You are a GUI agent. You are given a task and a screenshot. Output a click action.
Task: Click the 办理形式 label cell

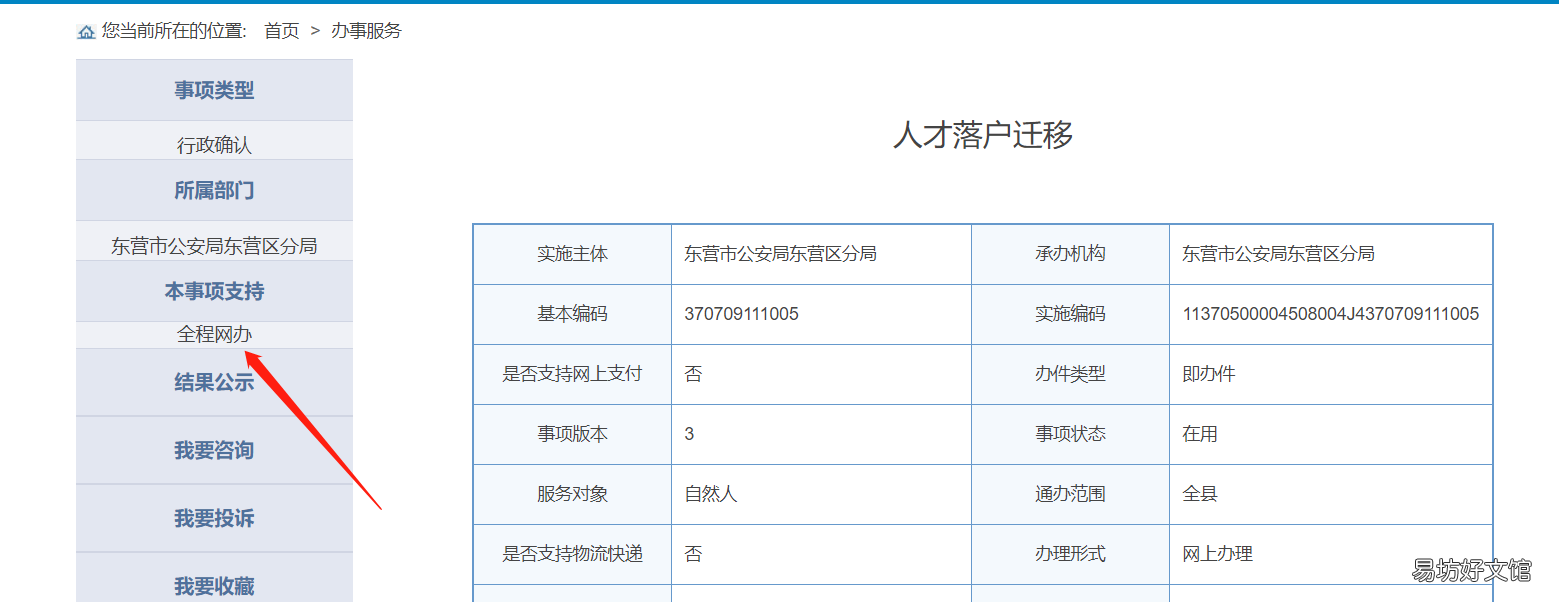pyautogui.click(x=1070, y=554)
